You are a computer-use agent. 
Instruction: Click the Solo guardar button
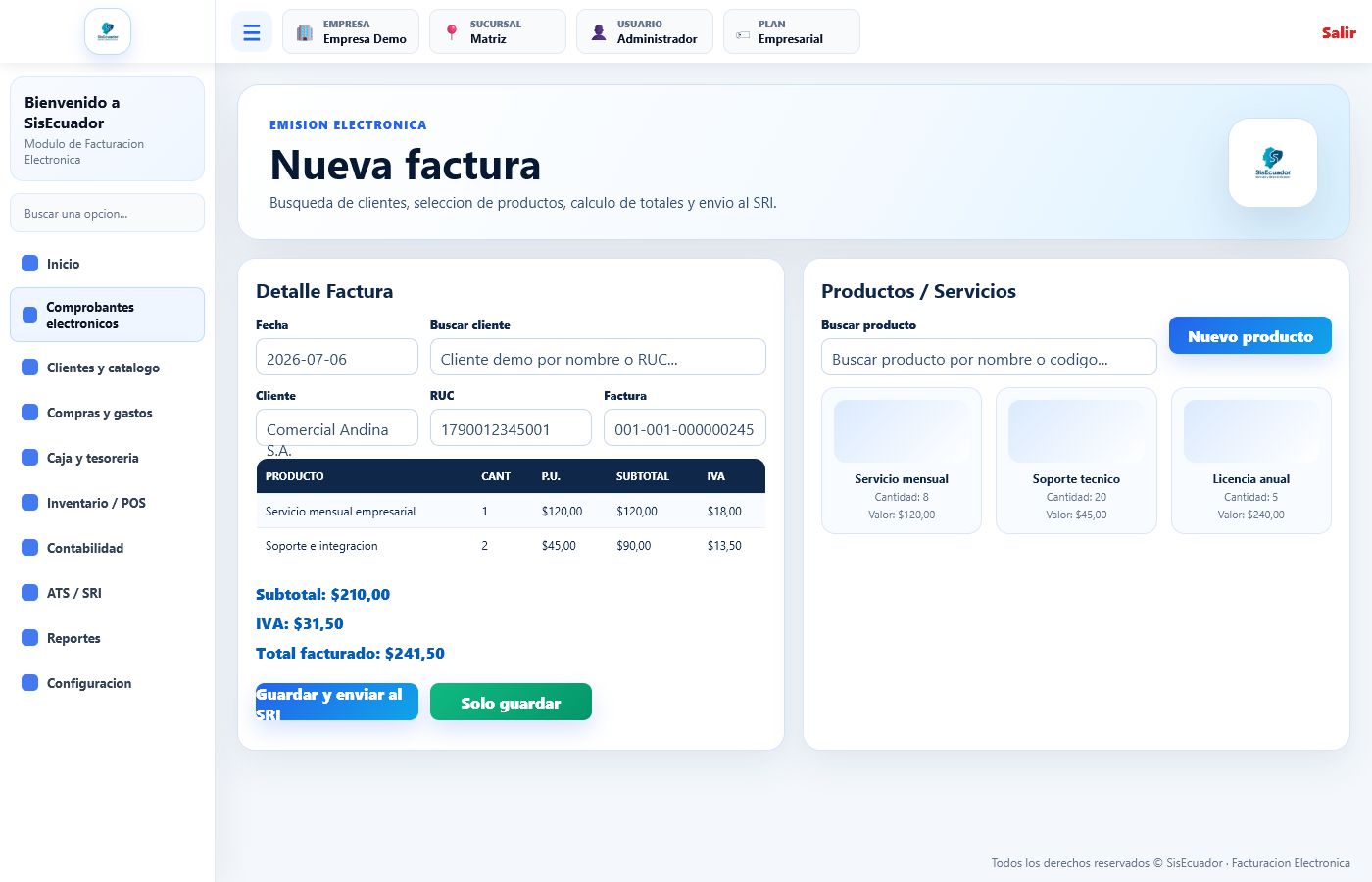511,702
